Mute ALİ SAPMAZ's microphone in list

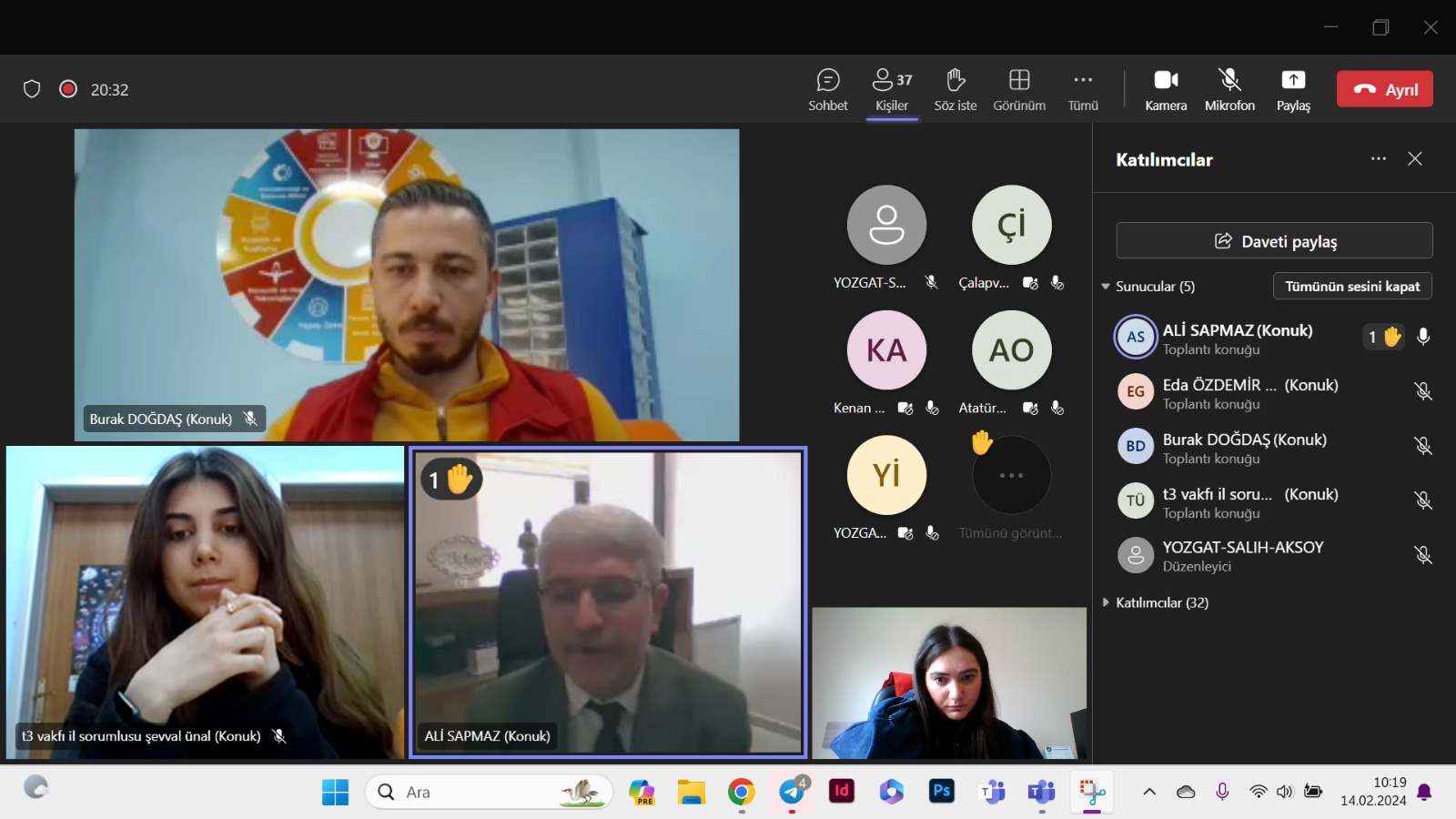click(x=1423, y=337)
